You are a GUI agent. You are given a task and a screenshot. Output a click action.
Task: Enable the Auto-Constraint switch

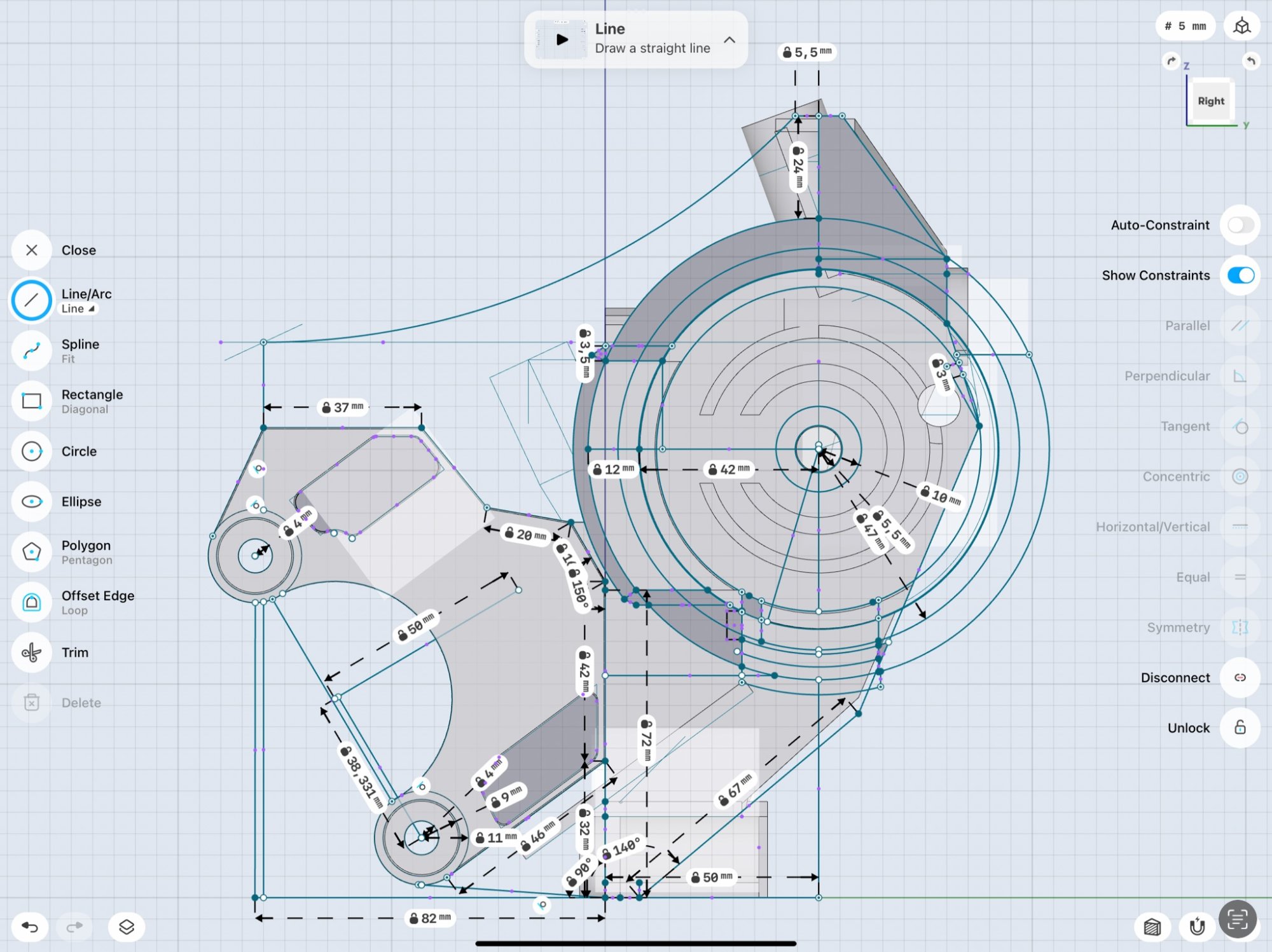[1240, 224]
